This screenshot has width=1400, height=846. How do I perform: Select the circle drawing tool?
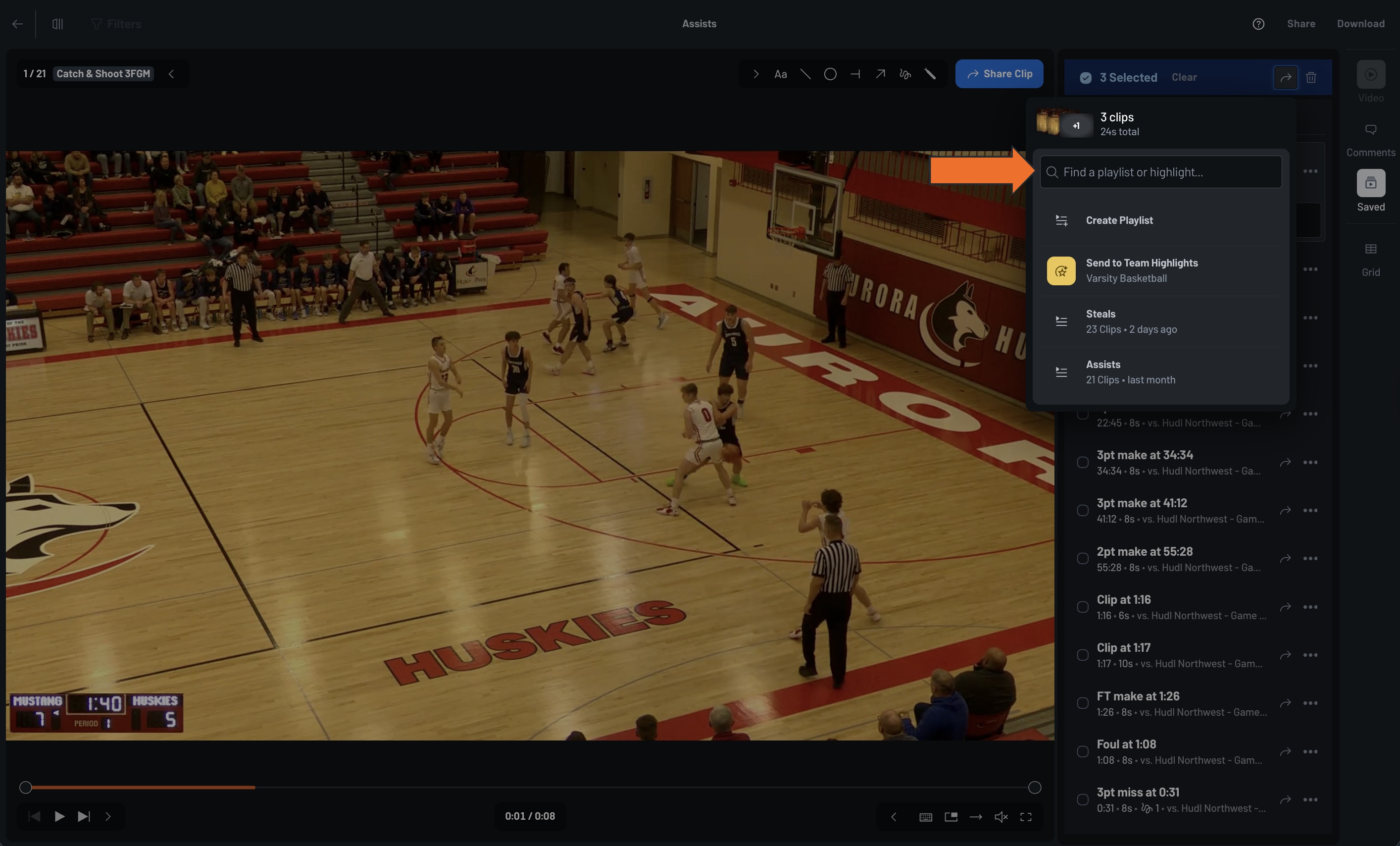(830, 74)
